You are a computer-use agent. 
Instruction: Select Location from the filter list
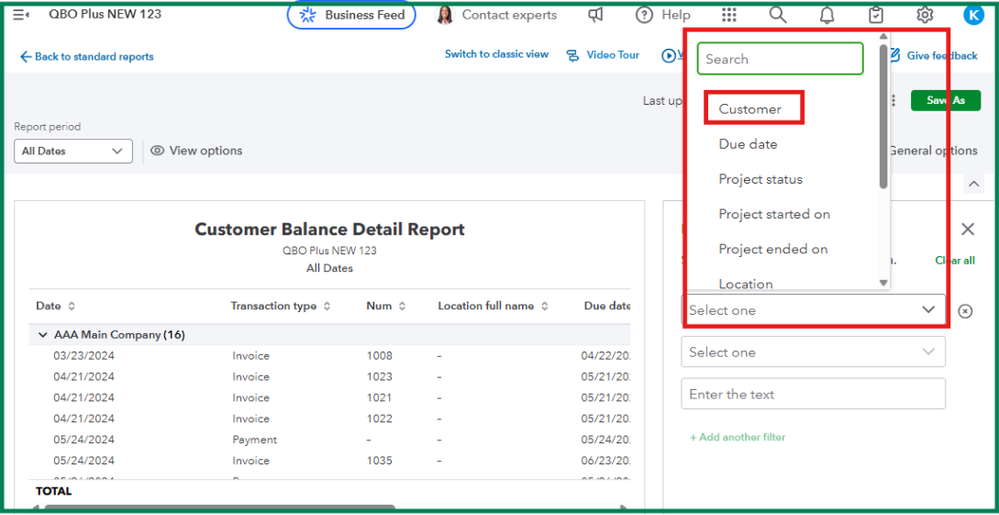coord(745,284)
